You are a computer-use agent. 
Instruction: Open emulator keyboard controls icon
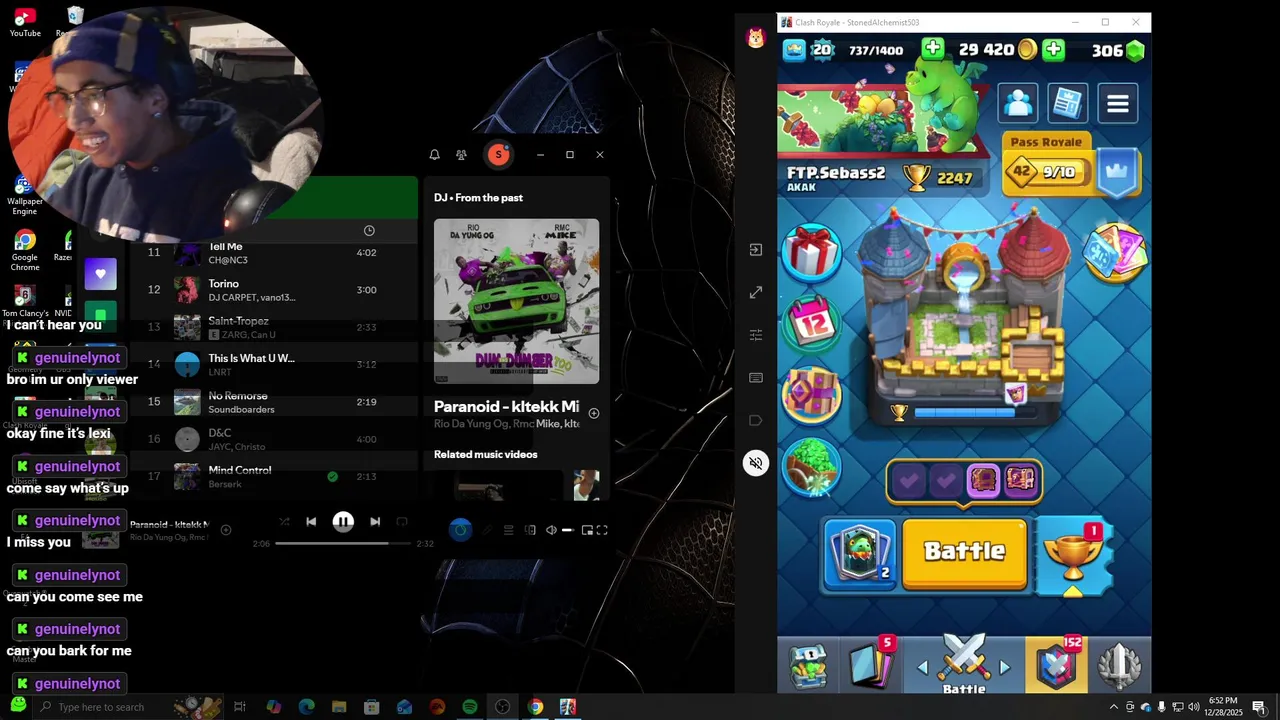coord(756,378)
